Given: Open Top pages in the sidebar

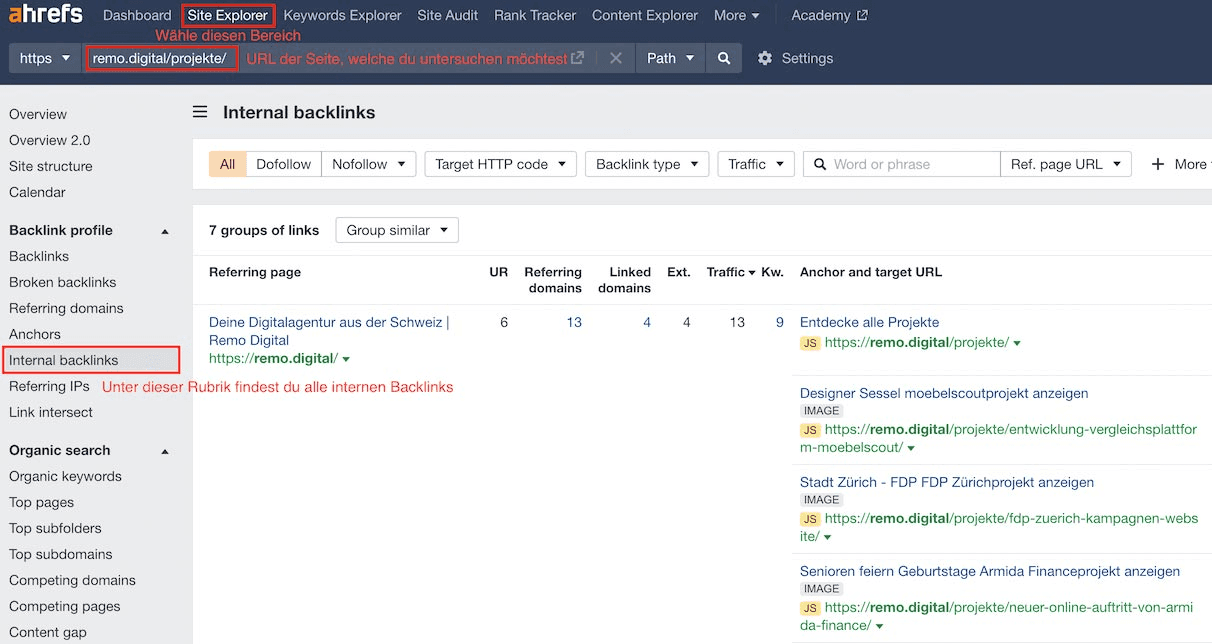Looking at the screenshot, I should 41,502.
